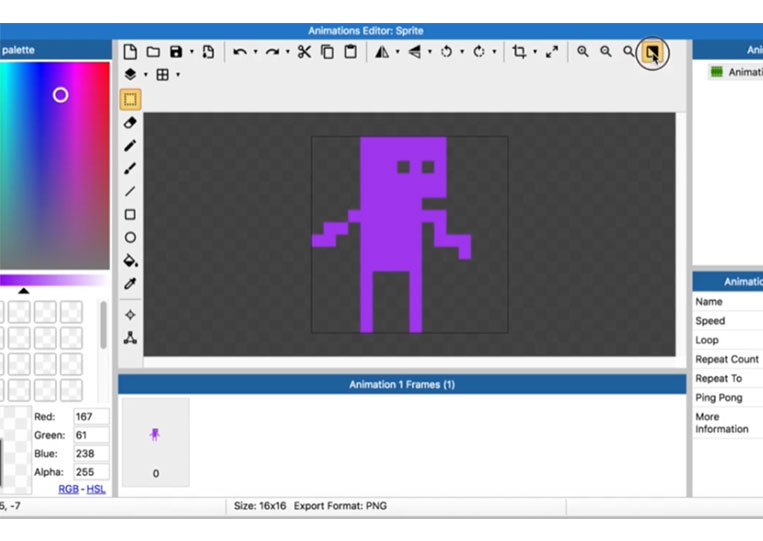Select the Eraser tool

point(130,123)
